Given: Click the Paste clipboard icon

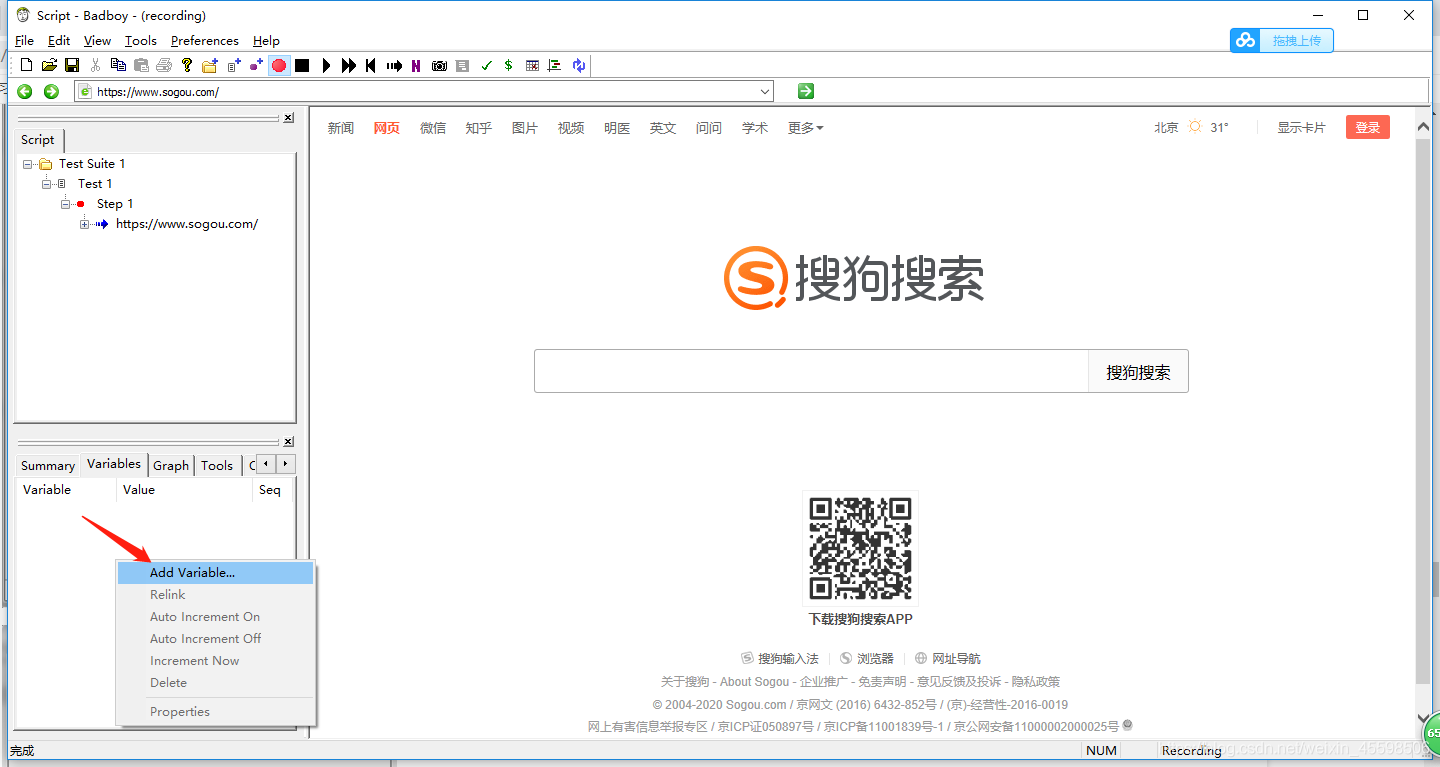Looking at the screenshot, I should tap(141, 65).
